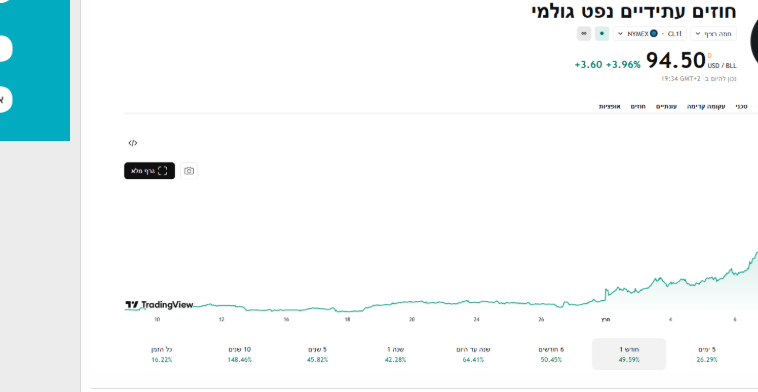Click the NYMEX exchange globe icon
Image resolution: width=758 pixels, height=392 pixels.
coord(654,33)
